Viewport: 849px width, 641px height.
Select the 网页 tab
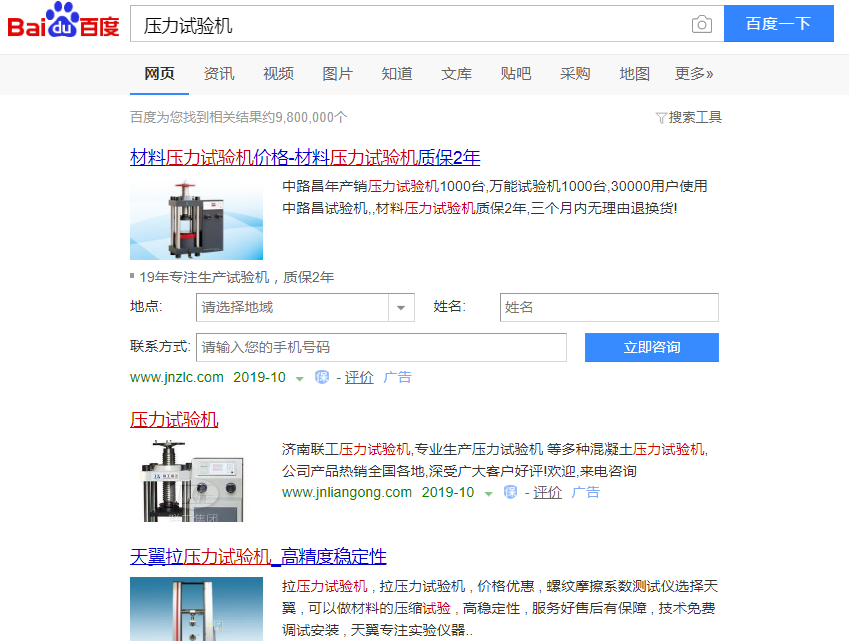tap(159, 74)
